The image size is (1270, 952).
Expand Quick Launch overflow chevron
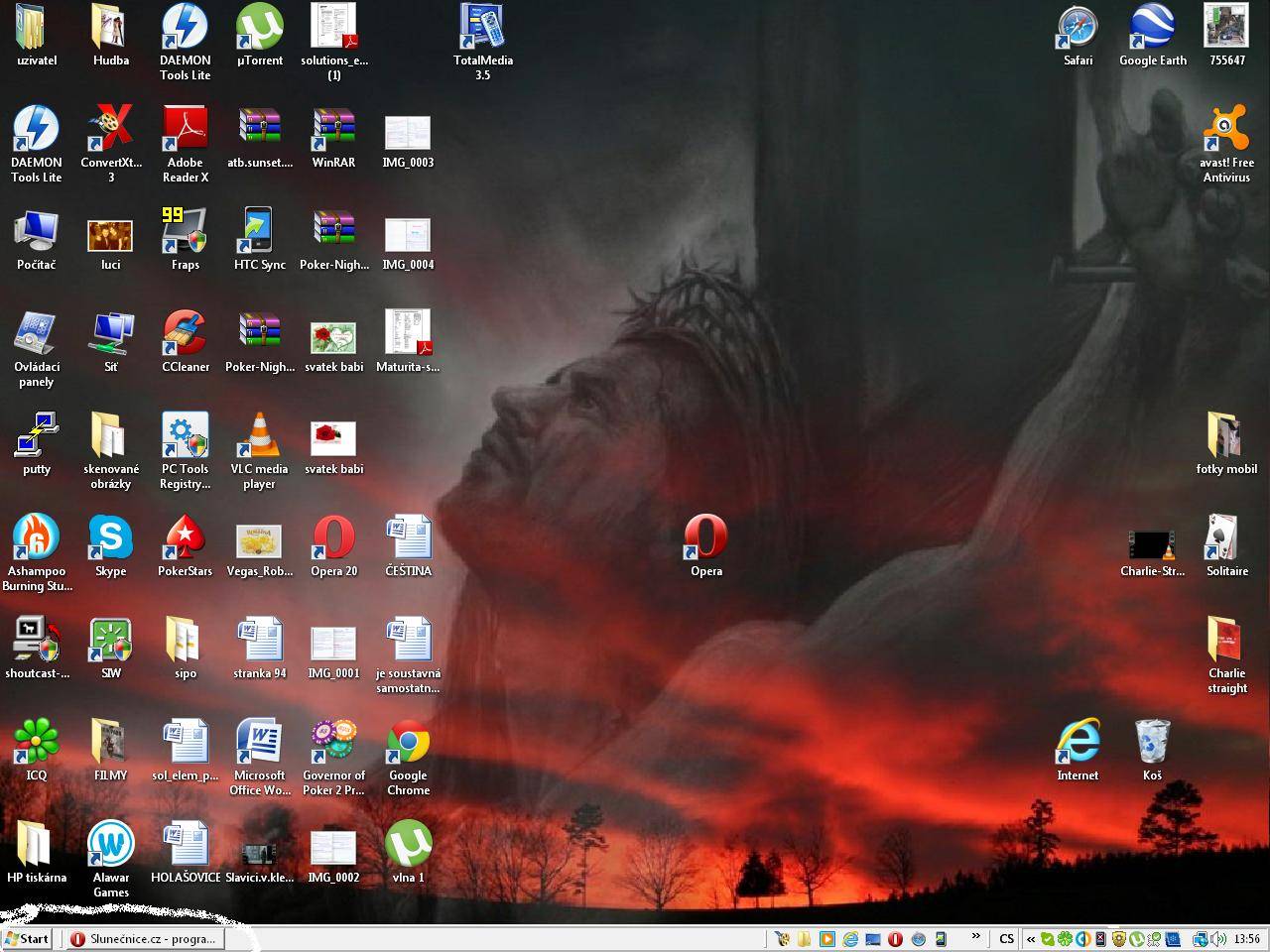click(x=975, y=937)
